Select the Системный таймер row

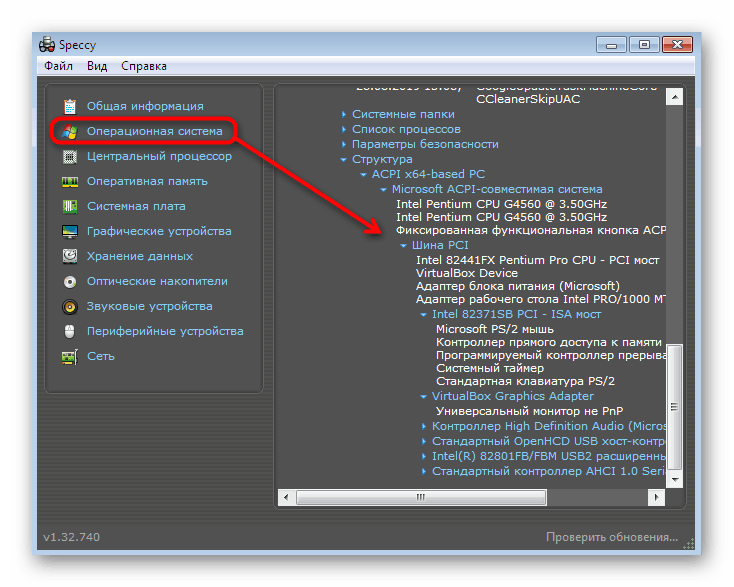pos(490,368)
